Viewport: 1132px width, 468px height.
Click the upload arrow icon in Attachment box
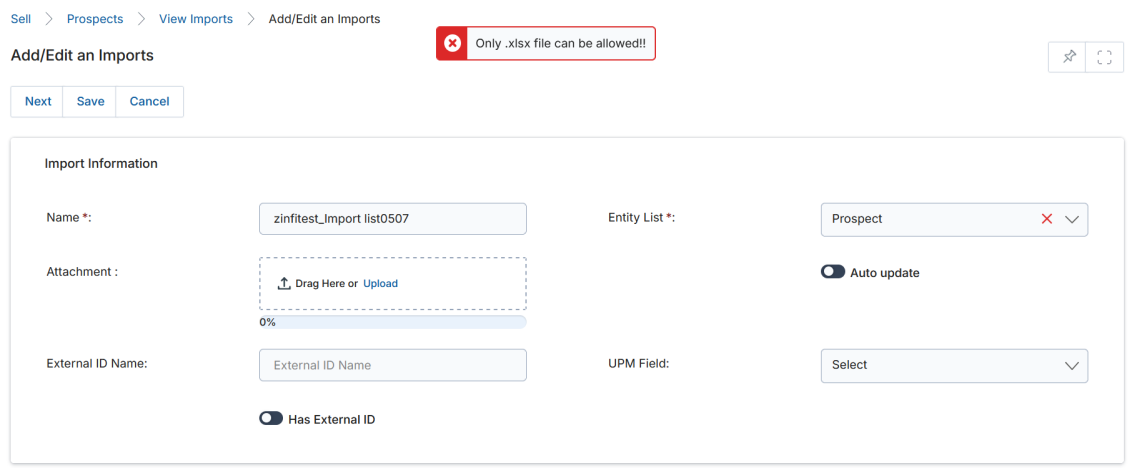[284, 283]
